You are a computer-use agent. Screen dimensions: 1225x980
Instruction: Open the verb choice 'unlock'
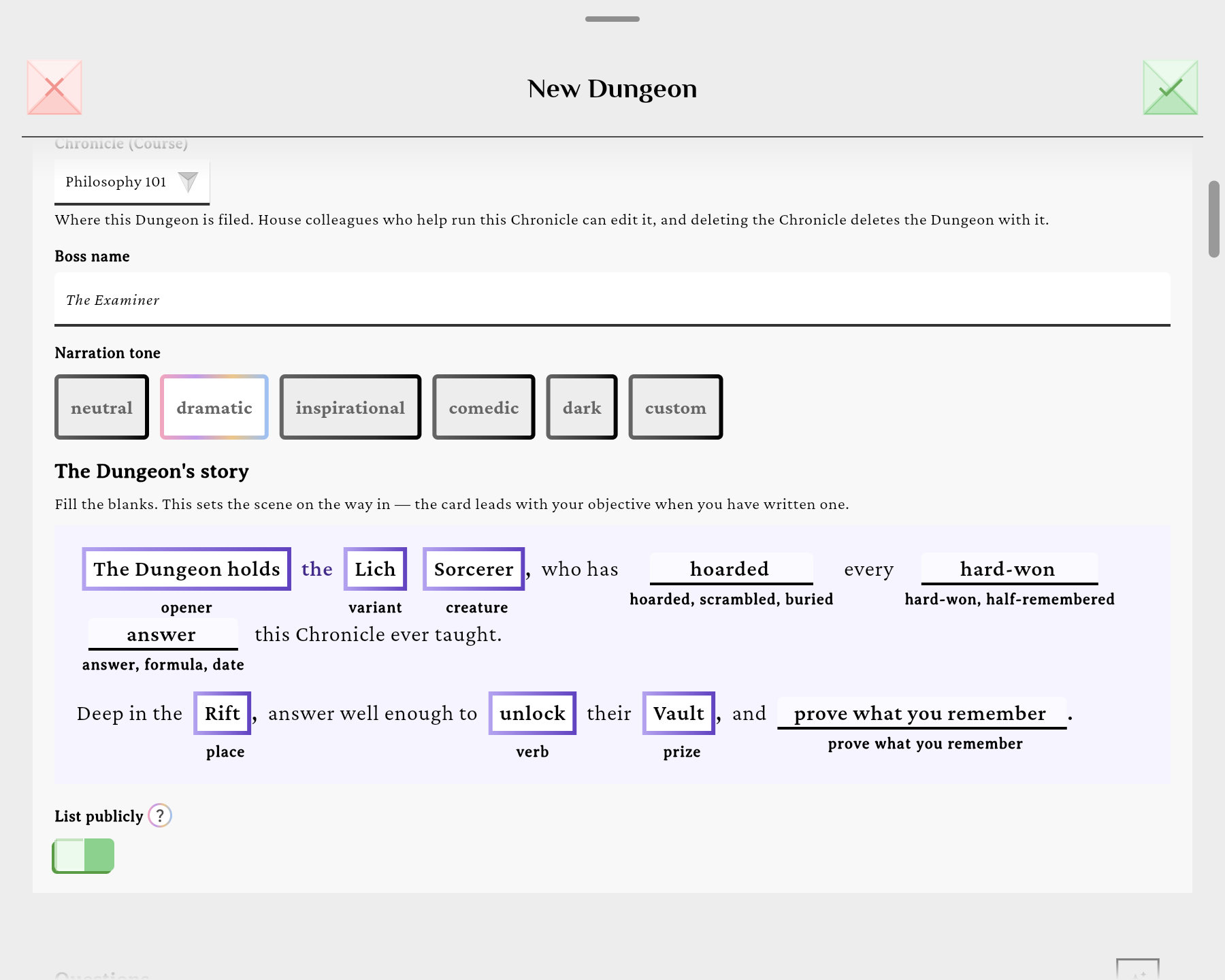pyautogui.click(x=532, y=713)
